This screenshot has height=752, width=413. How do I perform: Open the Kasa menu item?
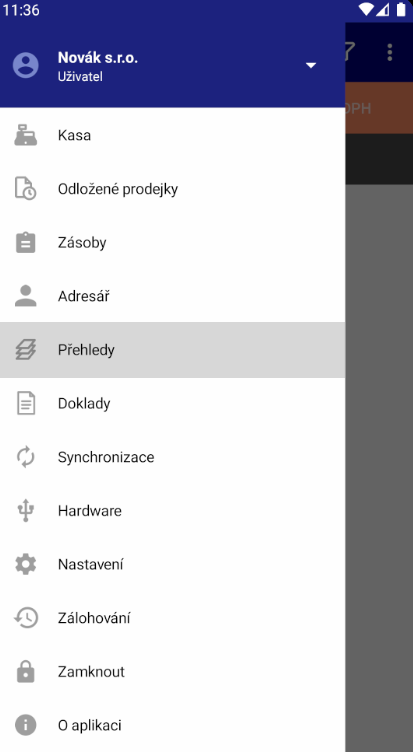tap(172, 135)
